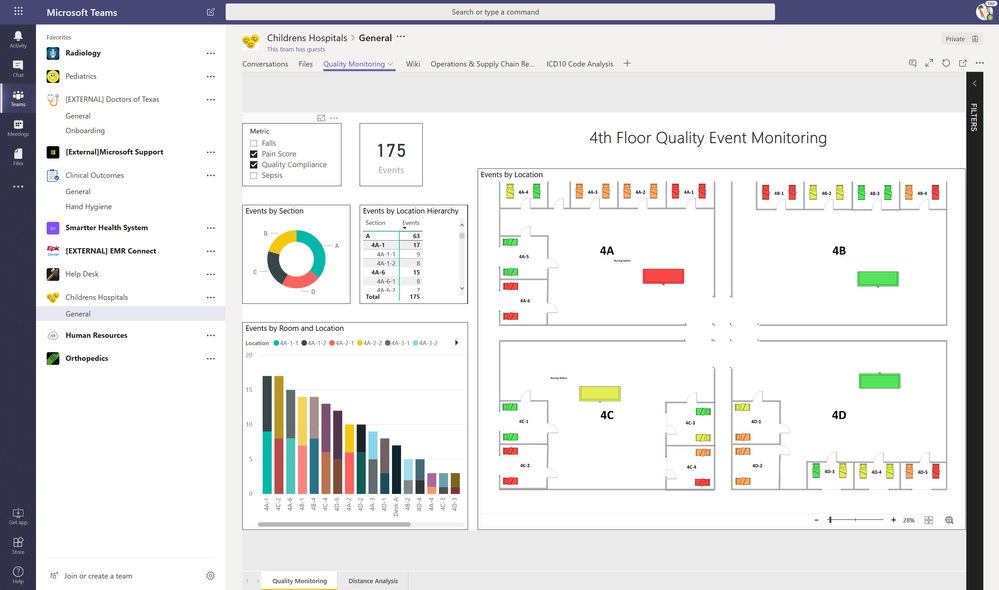Select the yellow block in section 4C
The width and height of the screenshot is (999, 590).
coord(600,394)
